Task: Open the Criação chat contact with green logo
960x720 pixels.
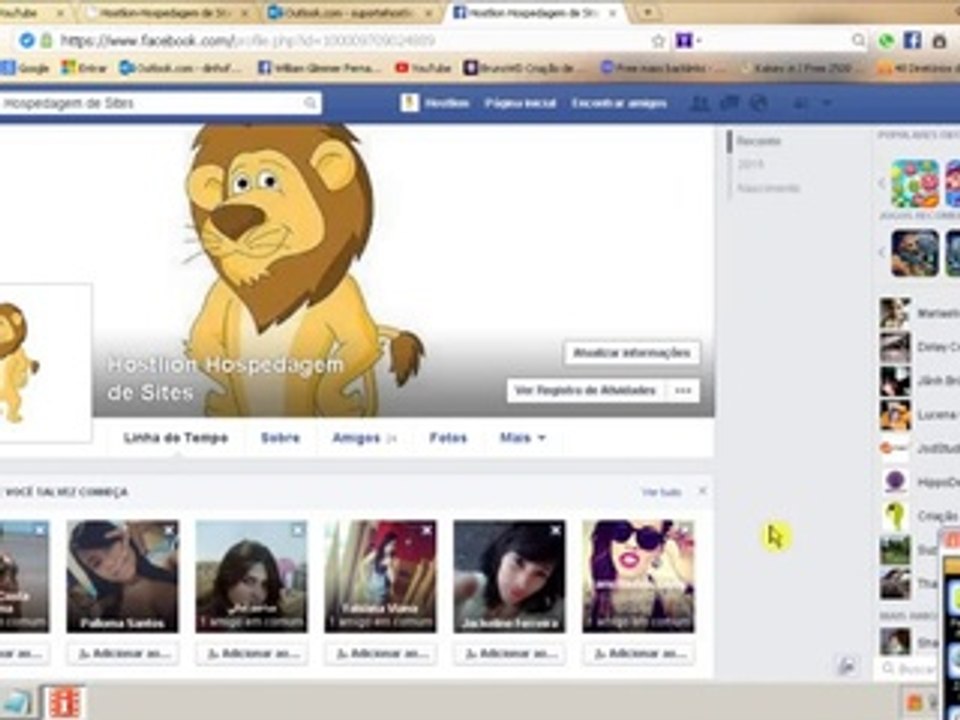Action: click(x=919, y=516)
